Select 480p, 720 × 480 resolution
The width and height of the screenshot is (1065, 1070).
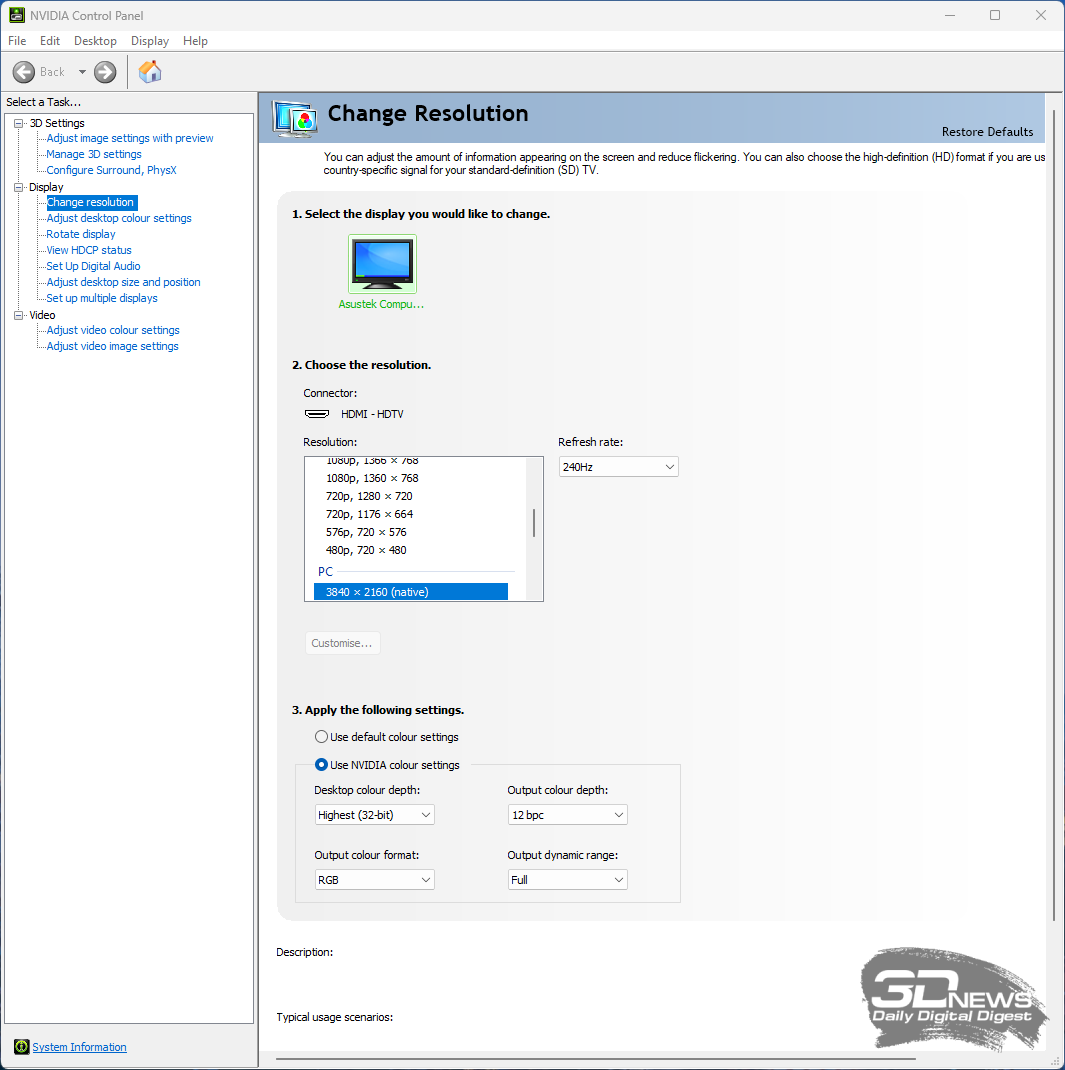(x=366, y=550)
